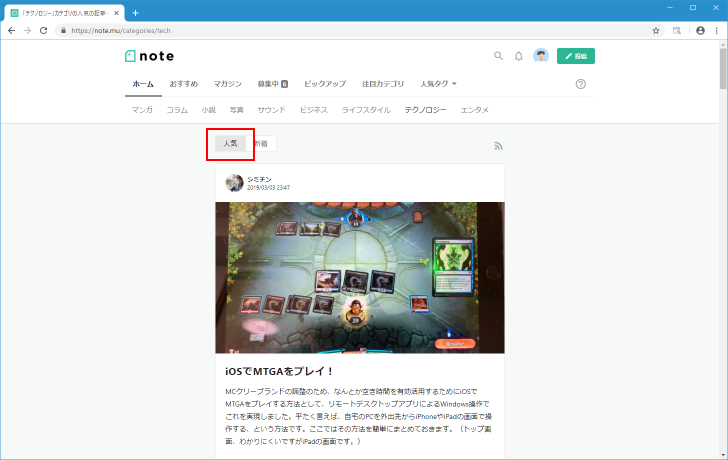Open the Chrome profile icon
The image size is (728, 460).
click(x=700, y=31)
